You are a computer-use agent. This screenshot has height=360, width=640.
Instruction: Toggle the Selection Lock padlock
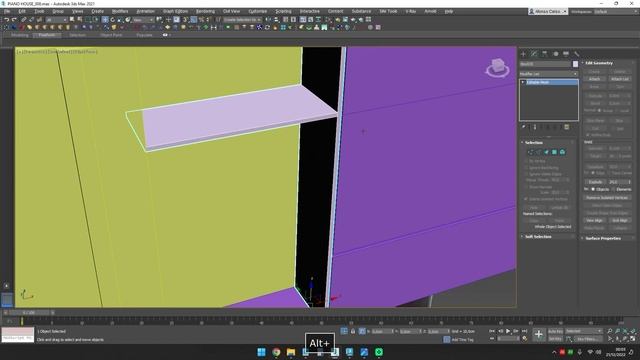pyautogui.click(x=353, y=331)
